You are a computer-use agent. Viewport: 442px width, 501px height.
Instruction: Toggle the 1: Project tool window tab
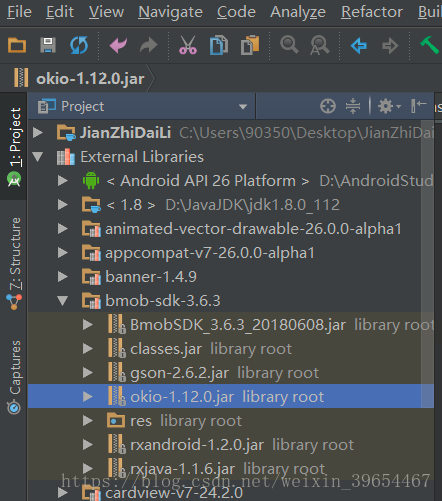(14, 147)
